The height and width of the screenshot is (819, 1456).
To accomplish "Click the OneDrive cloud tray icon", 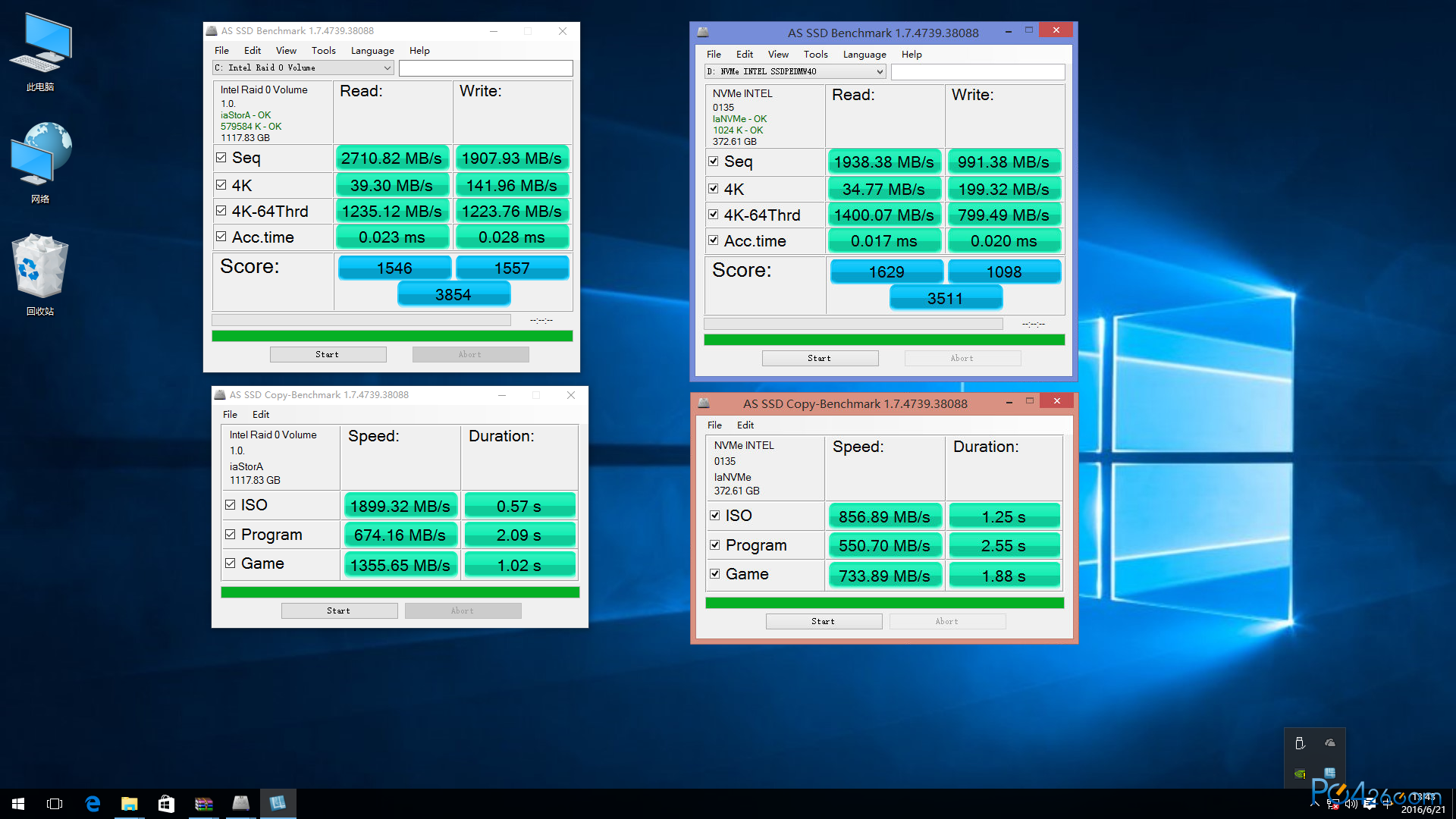I will click(1330, 743).
